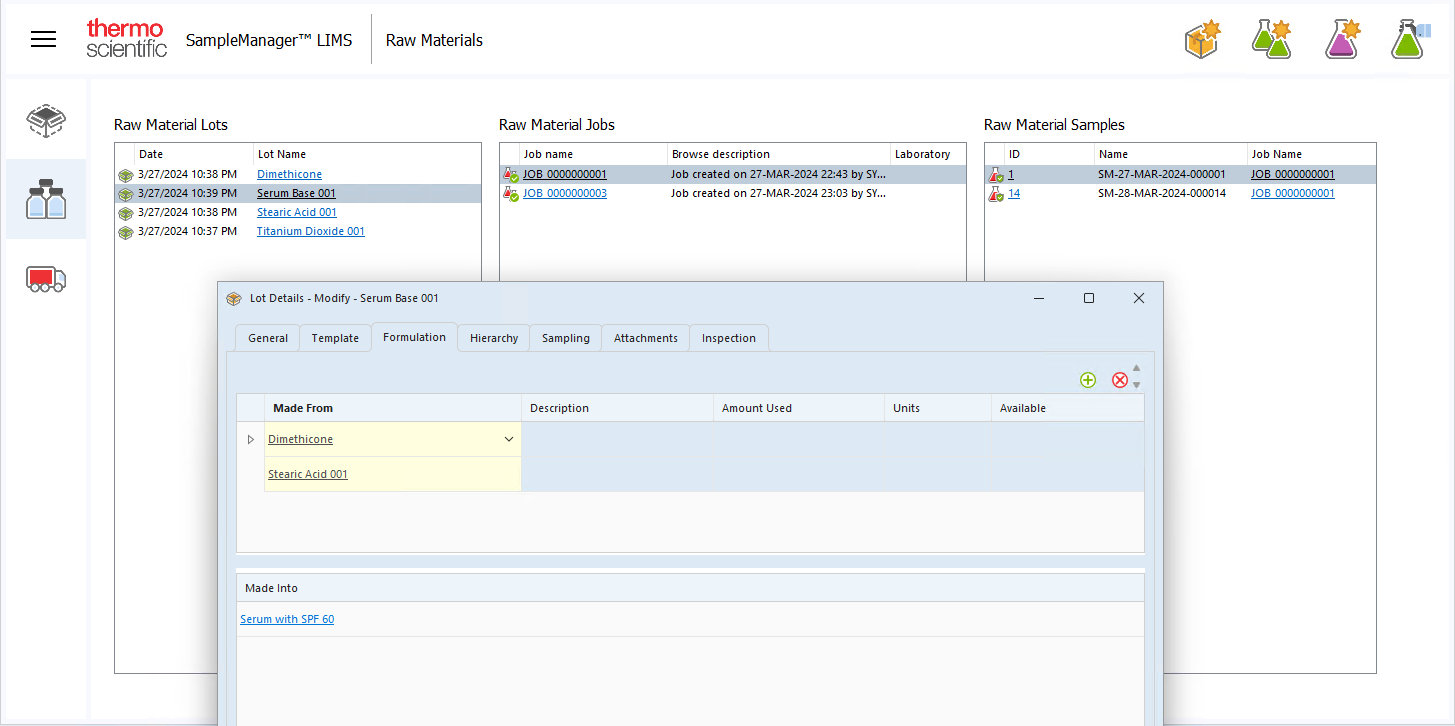Click the red remove row button
This screenshot has height=726, width=1455.
coord(1120,380)
